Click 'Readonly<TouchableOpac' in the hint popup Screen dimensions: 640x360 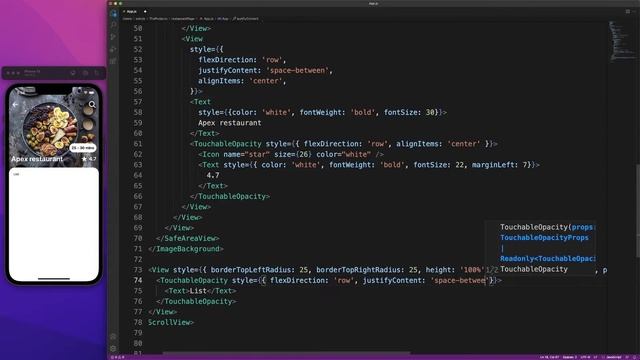point(548,258)
